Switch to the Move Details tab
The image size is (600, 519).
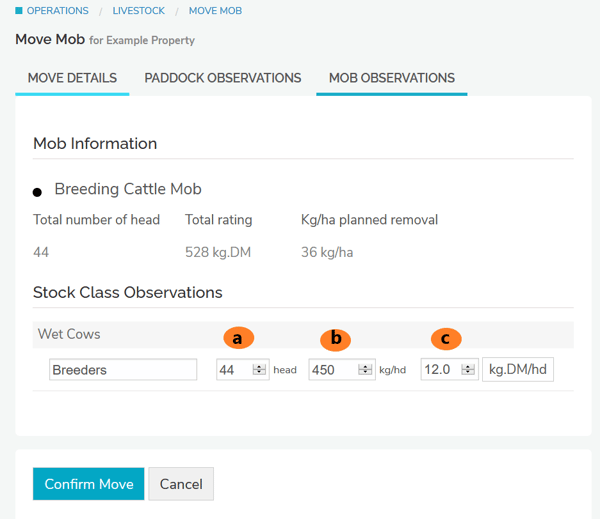click(72, 78)
